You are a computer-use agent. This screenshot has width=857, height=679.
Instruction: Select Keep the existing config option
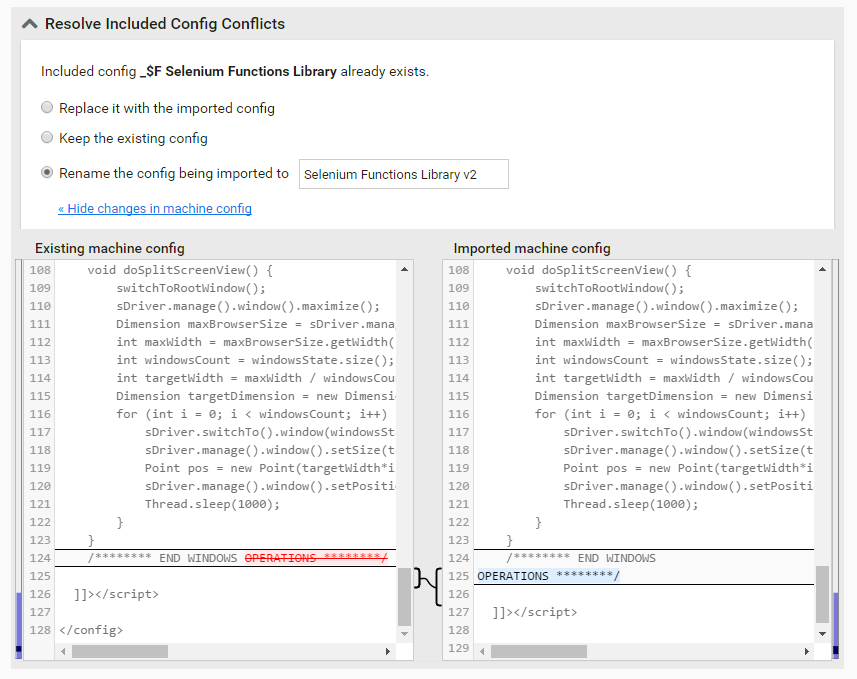coord(47,137)
